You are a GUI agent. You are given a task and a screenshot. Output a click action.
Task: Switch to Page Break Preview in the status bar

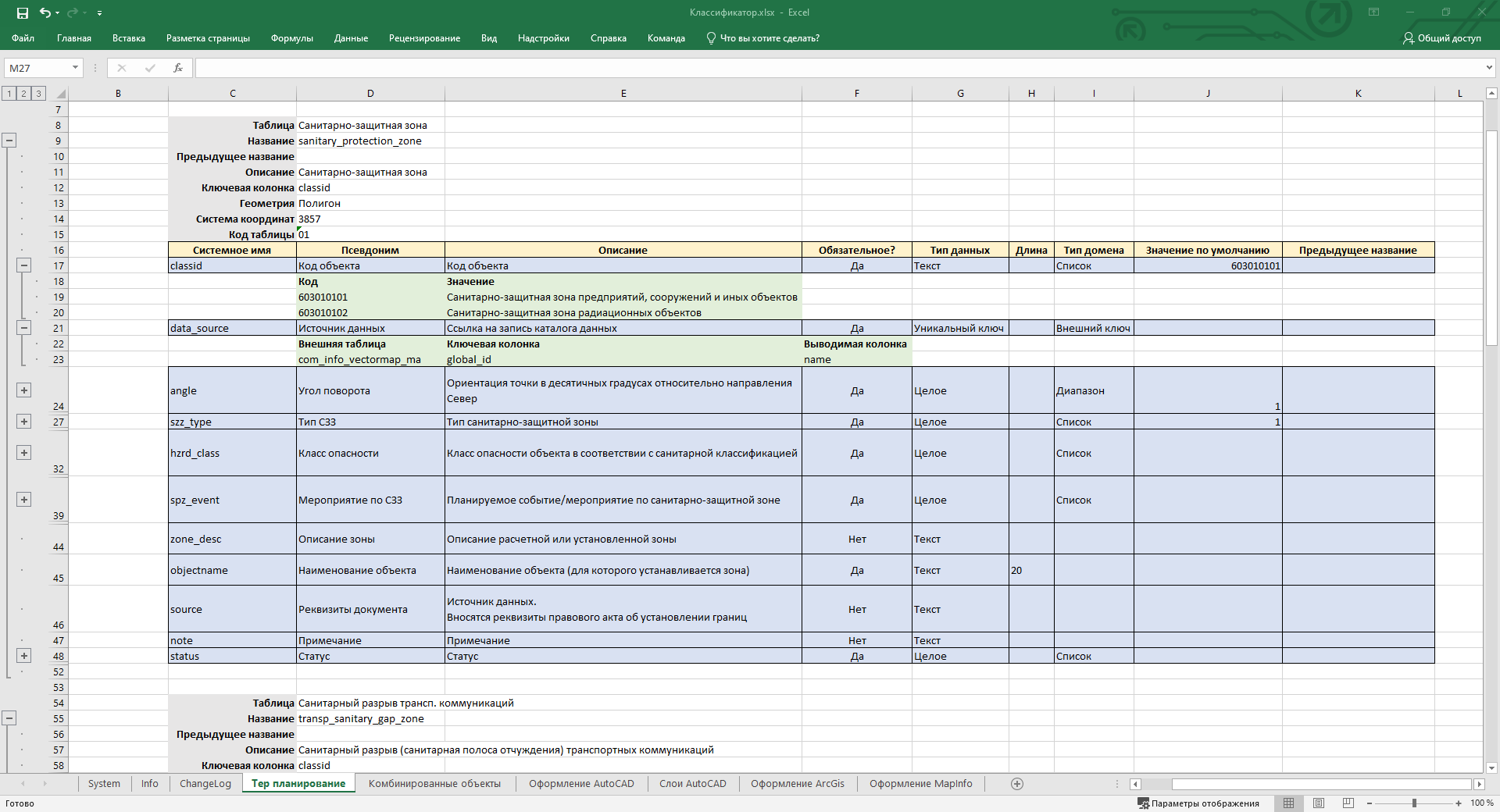1348,803
